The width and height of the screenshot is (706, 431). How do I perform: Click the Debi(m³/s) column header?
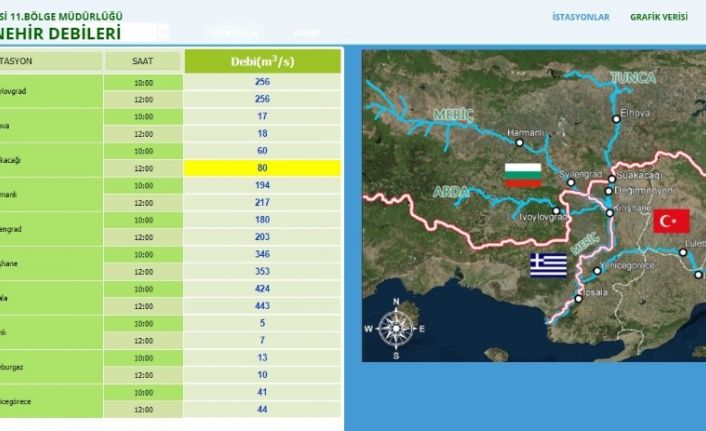[262, 61]
